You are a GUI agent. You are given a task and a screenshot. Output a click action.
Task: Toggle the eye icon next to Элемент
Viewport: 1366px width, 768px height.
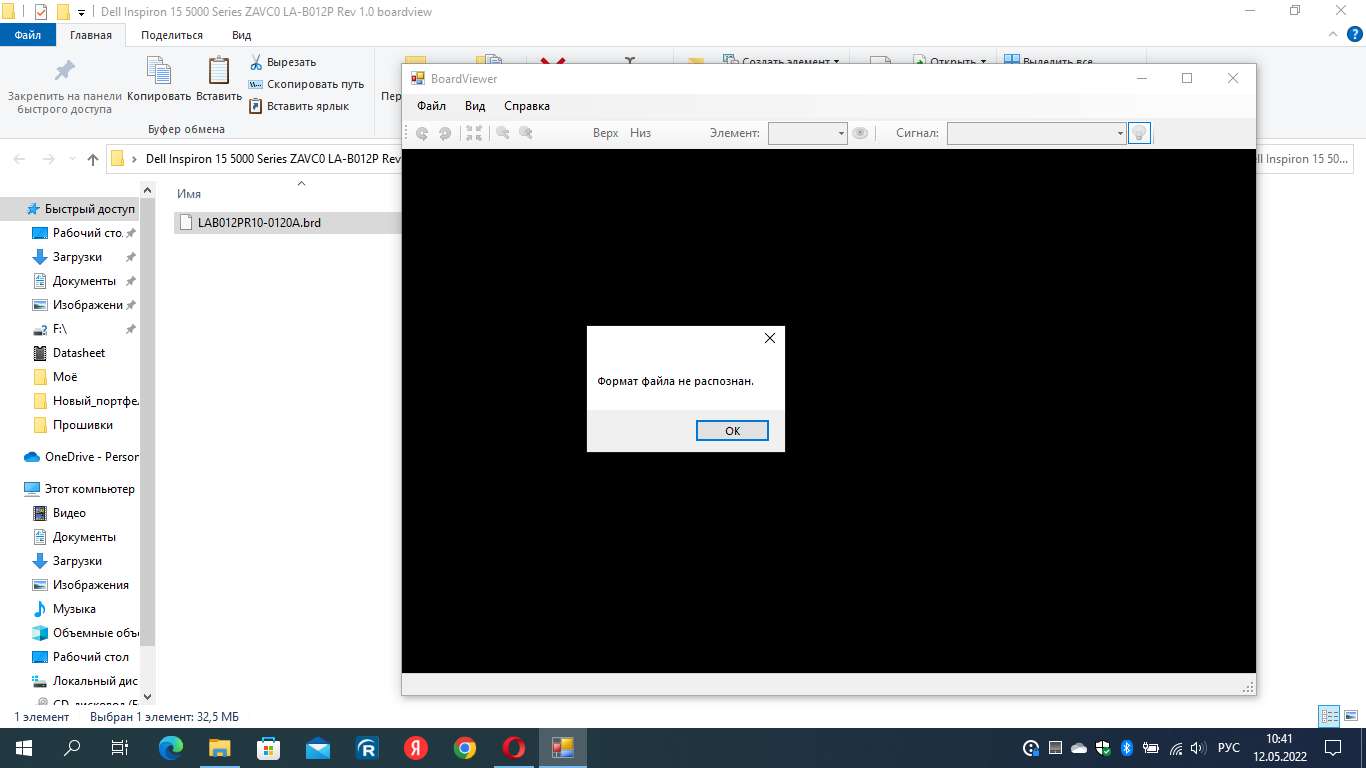860,133
